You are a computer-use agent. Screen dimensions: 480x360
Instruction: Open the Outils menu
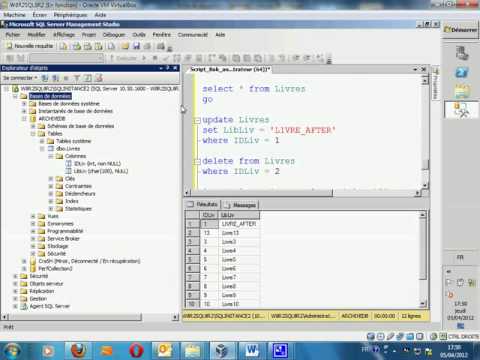(x=139, y=35)
